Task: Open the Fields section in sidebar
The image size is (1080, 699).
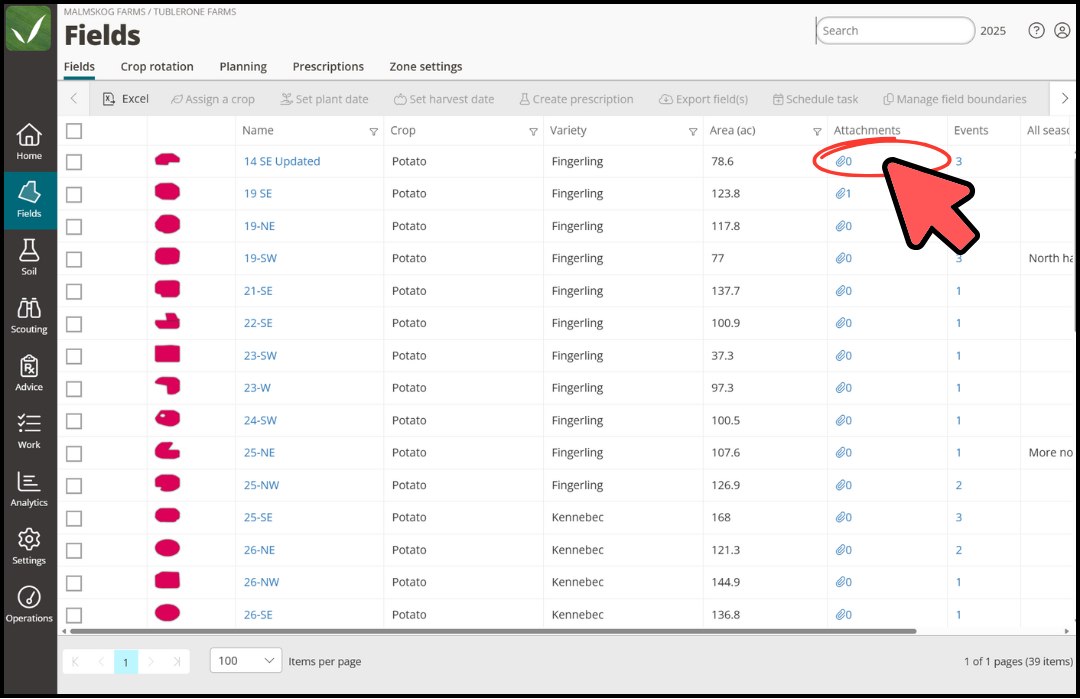Action: pyautogui.click(x=29, y=200)
